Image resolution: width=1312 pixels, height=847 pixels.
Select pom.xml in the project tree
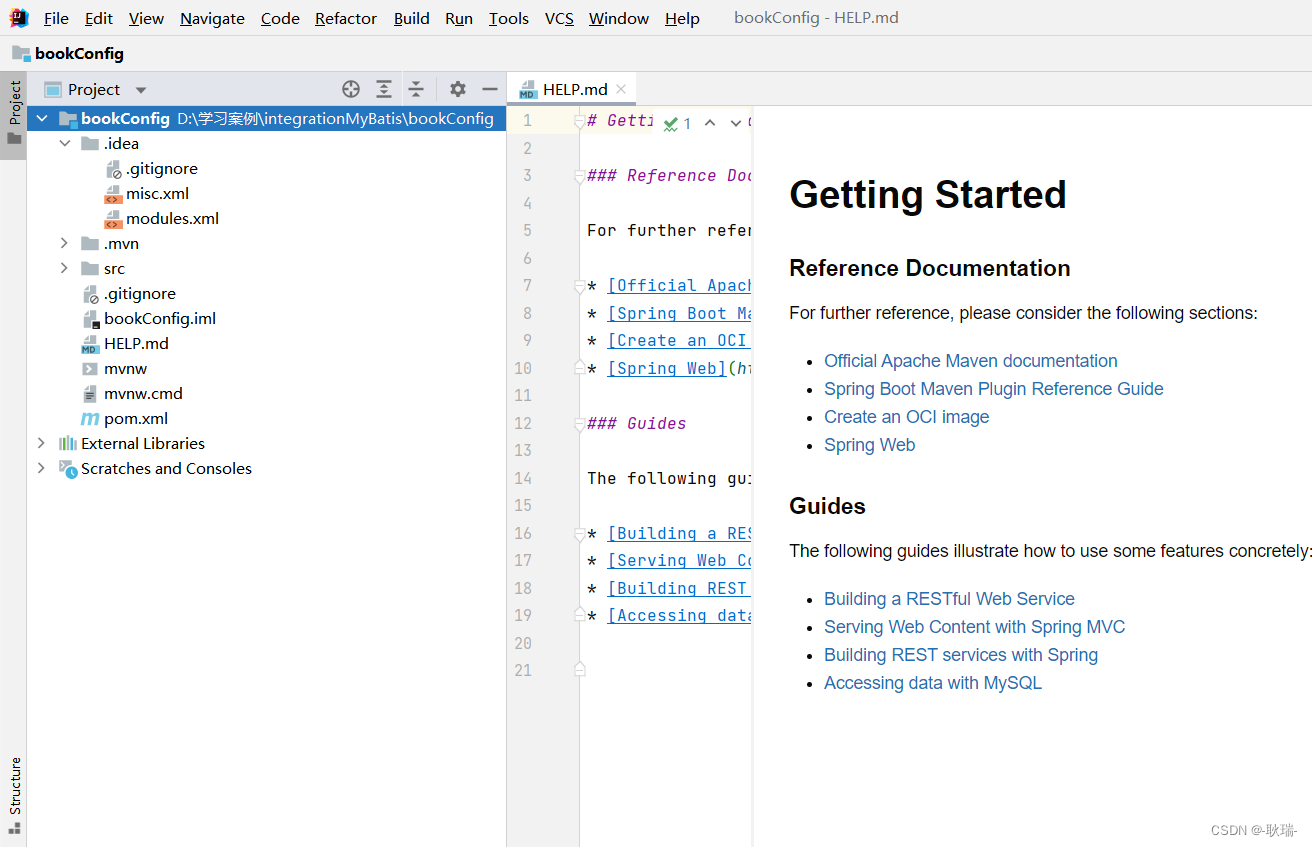(136, 419)
